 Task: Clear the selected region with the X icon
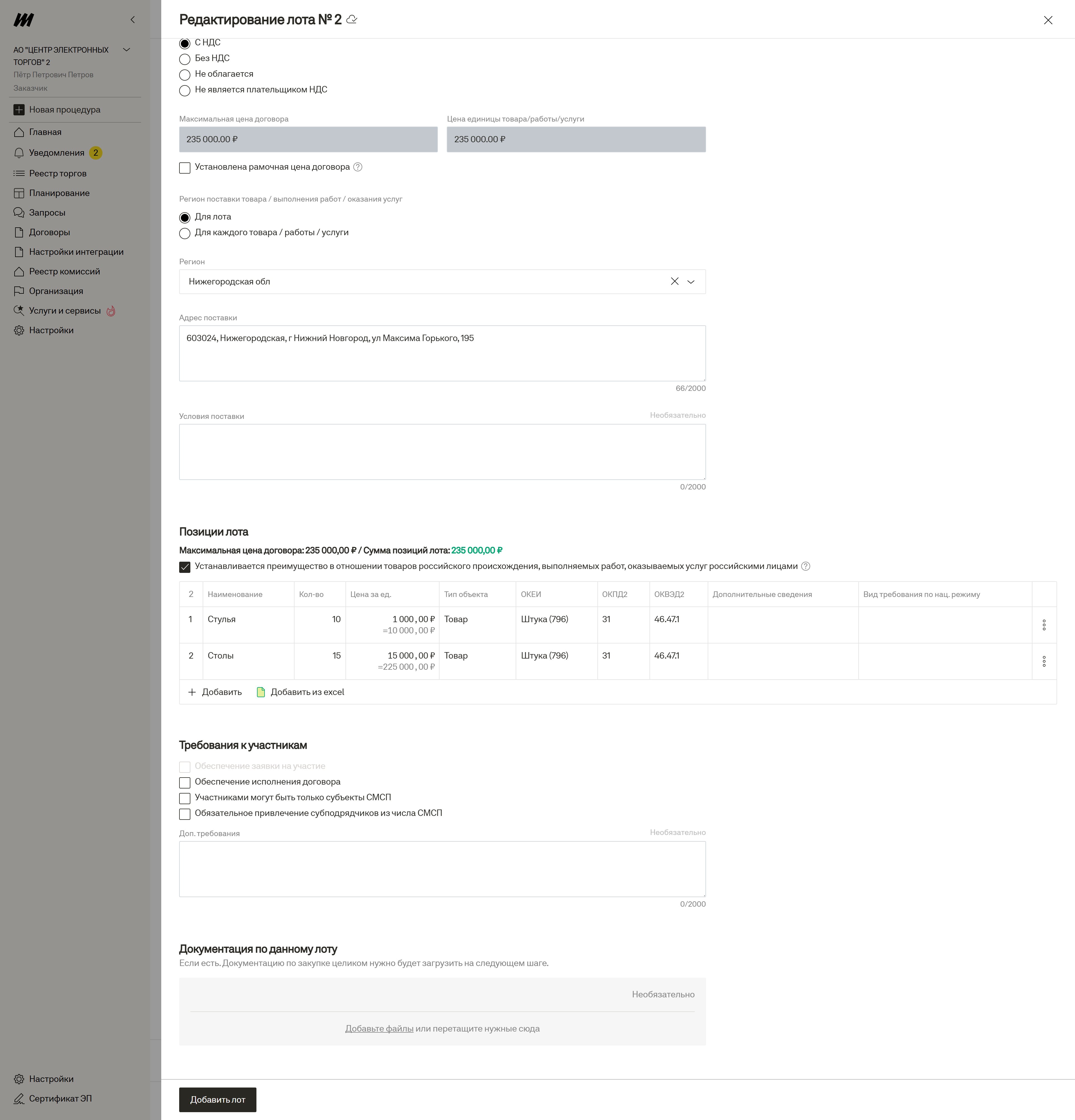[675, 281]
